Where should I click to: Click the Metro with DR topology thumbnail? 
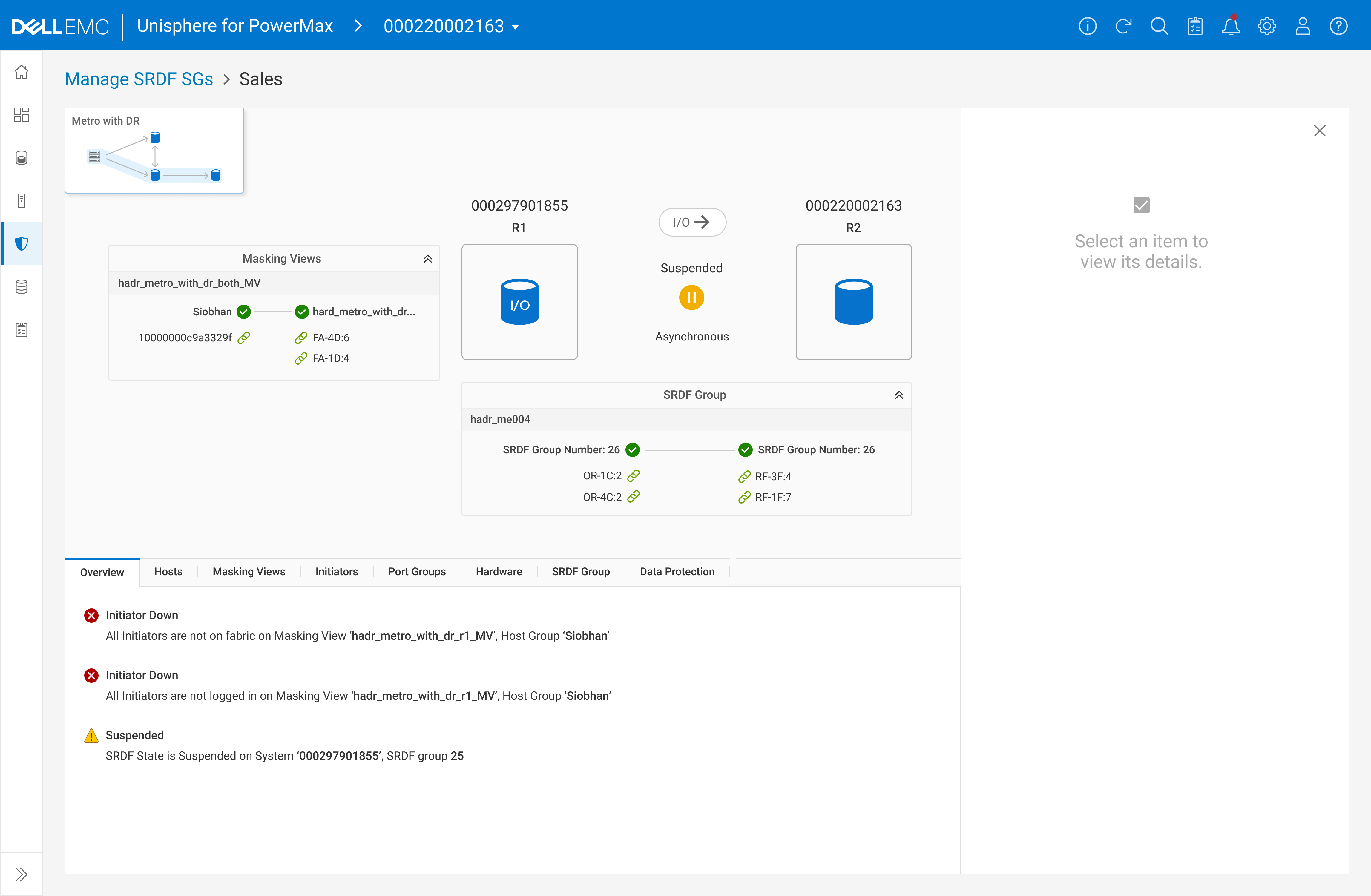point(154,151)
